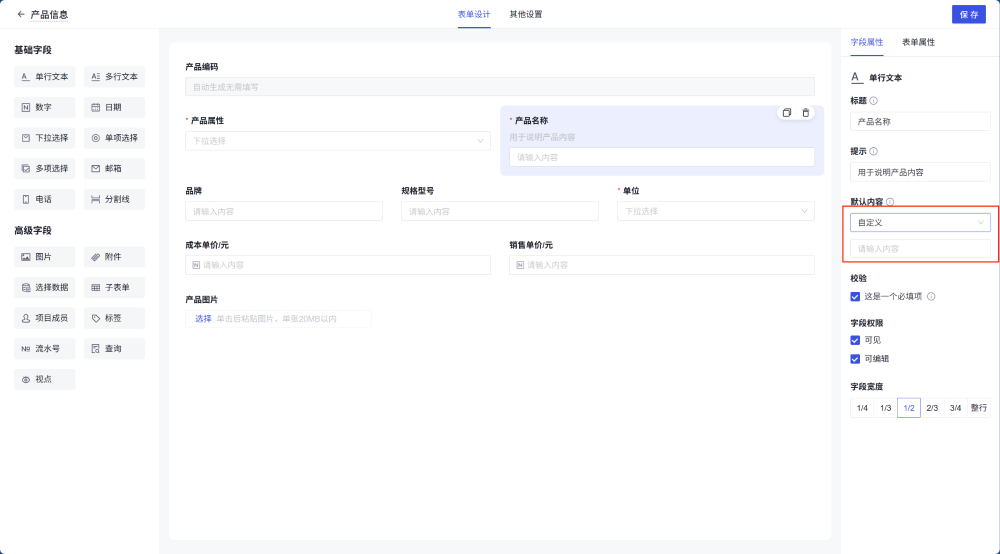Select the 单行文本 field component
The height and width of the screenshot is (554, 1000).
pos(44,76)
